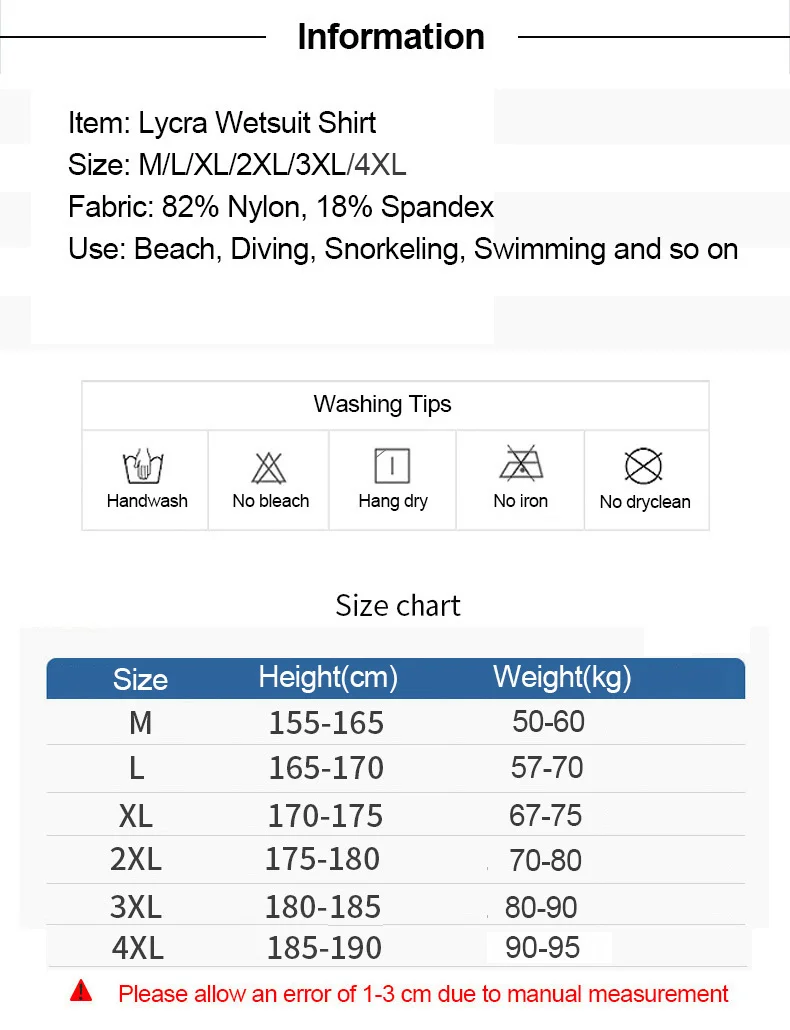The image size is (790, 1030).
Task: Click the Information heading
Action: [x=391, y=37]
